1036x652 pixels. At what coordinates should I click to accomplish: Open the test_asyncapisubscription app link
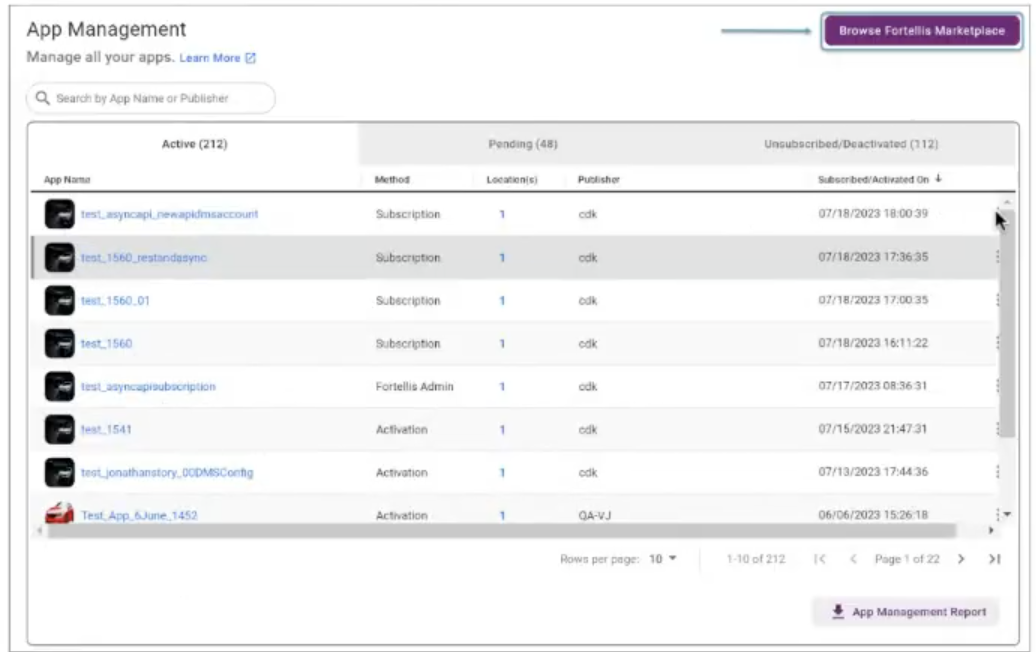pos(148,386)
